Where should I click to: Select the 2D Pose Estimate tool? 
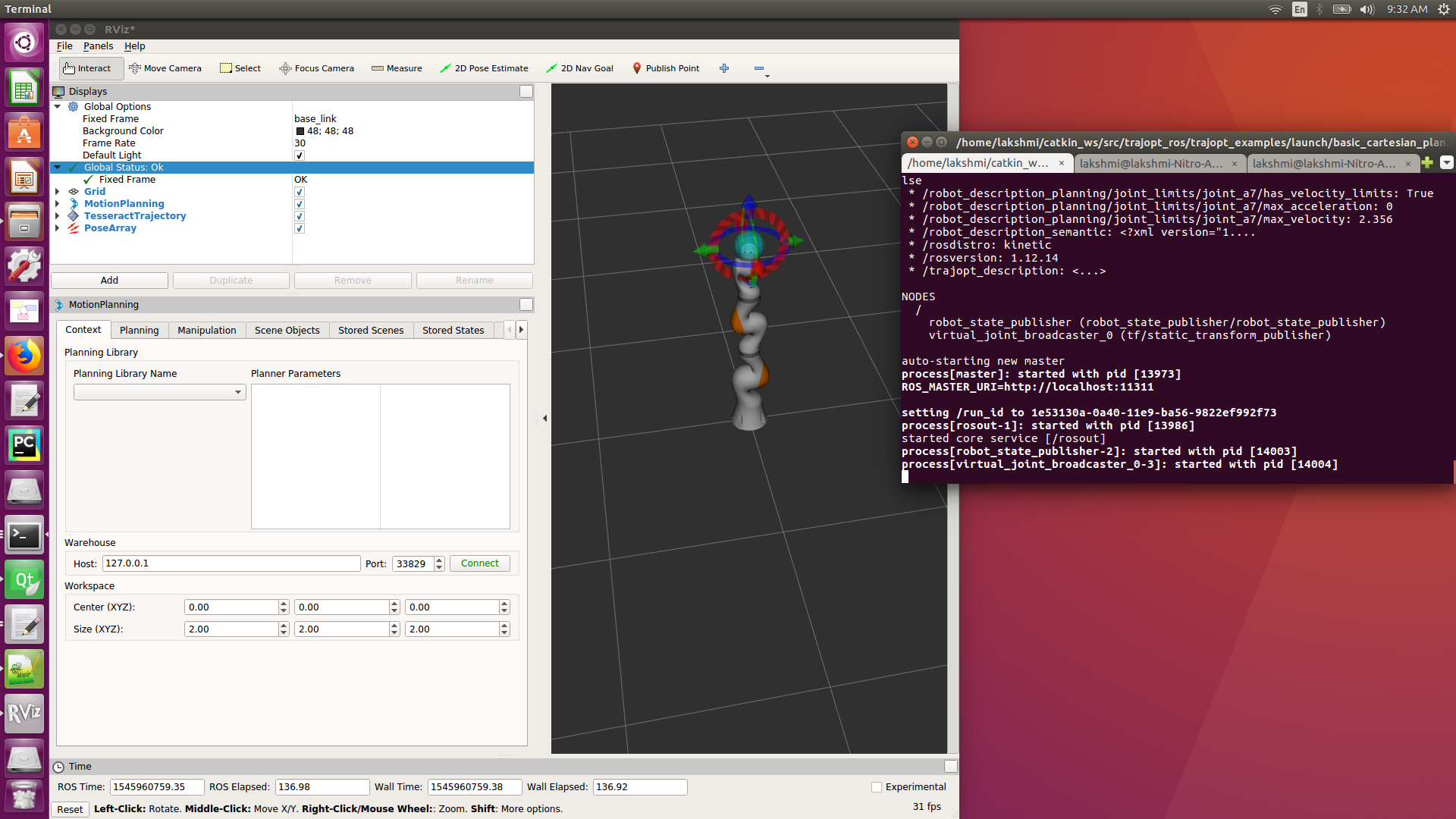484,68
